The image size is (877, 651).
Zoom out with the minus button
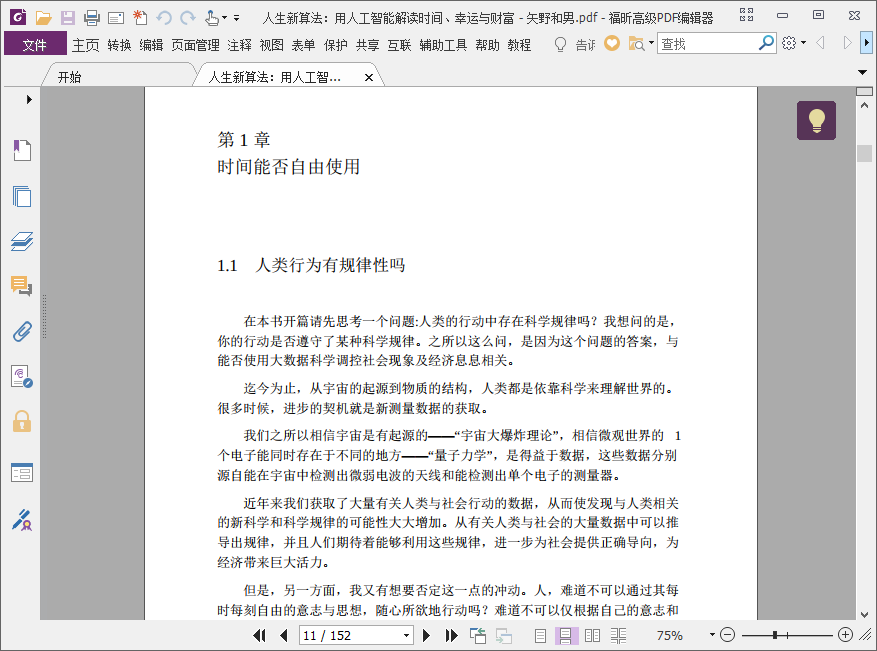(x=727, y=635)
